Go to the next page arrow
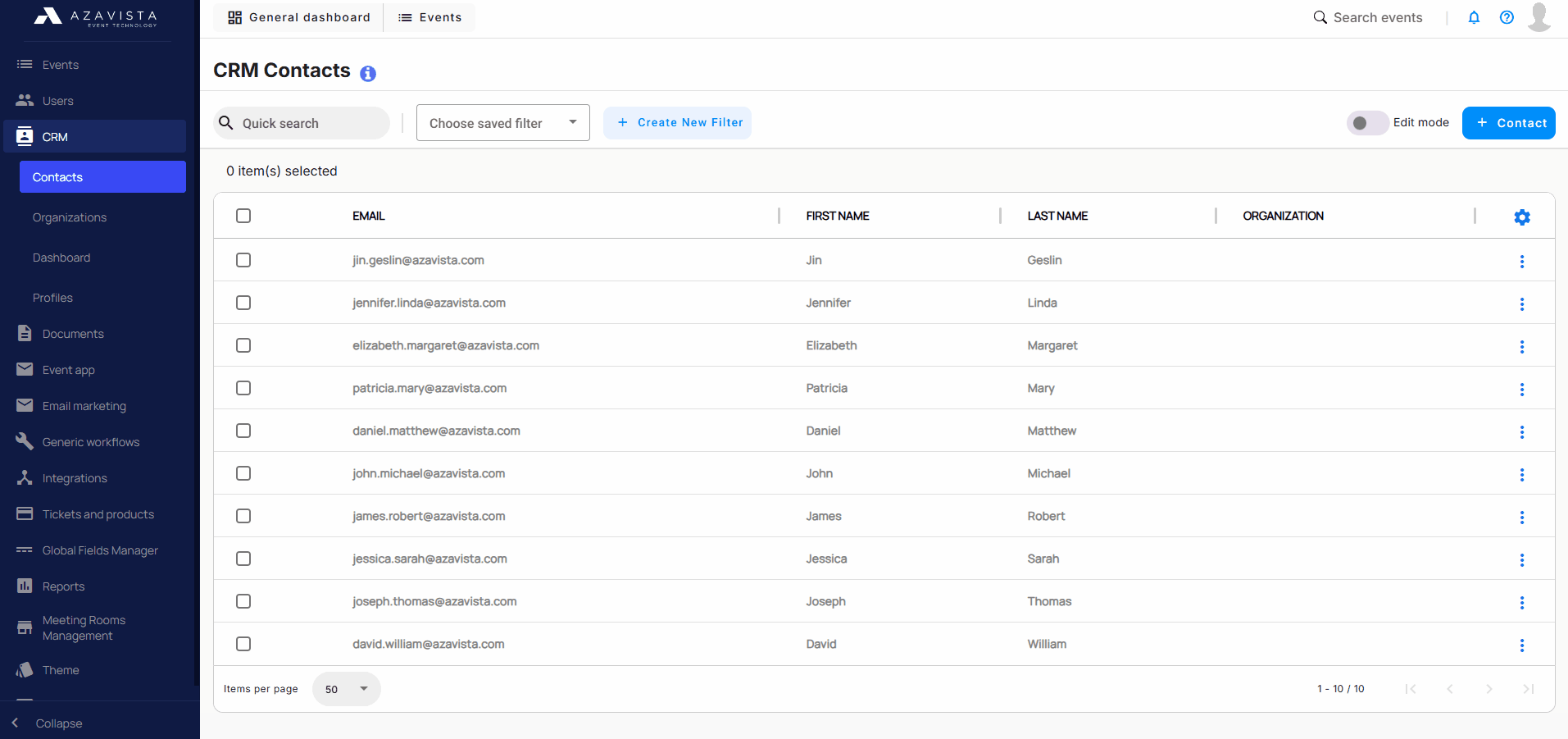The width and height of the screenshot is (1568, 739). [1489, 689]
